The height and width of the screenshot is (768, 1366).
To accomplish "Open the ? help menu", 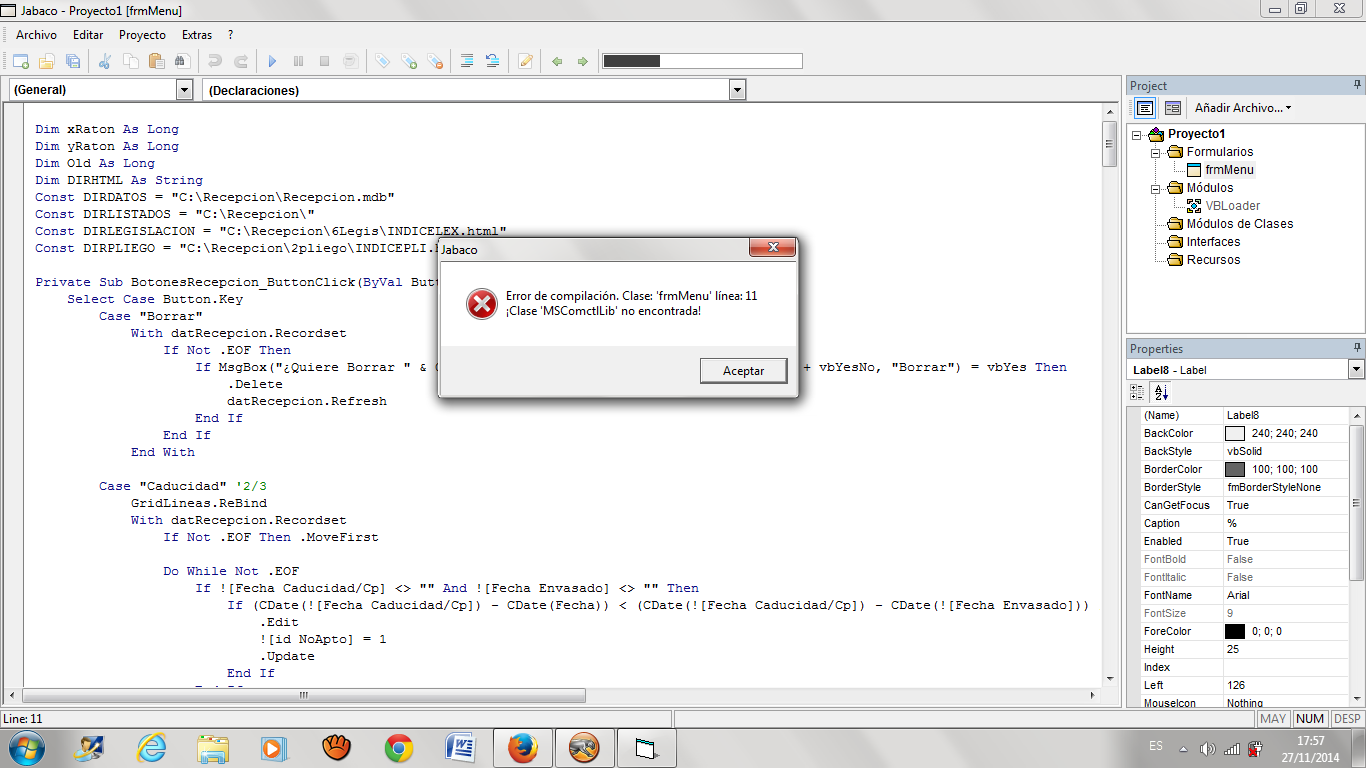I will click(230, 35).
